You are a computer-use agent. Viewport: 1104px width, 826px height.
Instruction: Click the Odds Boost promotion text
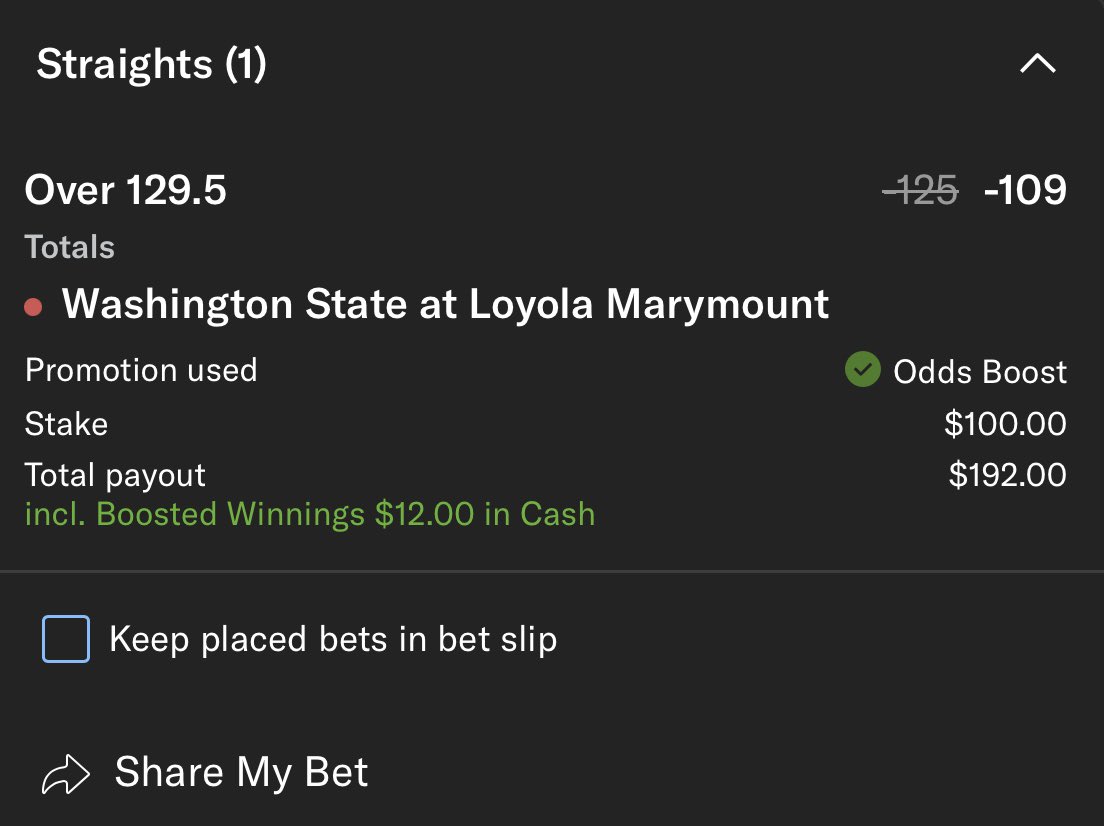(x=980, y=372)
